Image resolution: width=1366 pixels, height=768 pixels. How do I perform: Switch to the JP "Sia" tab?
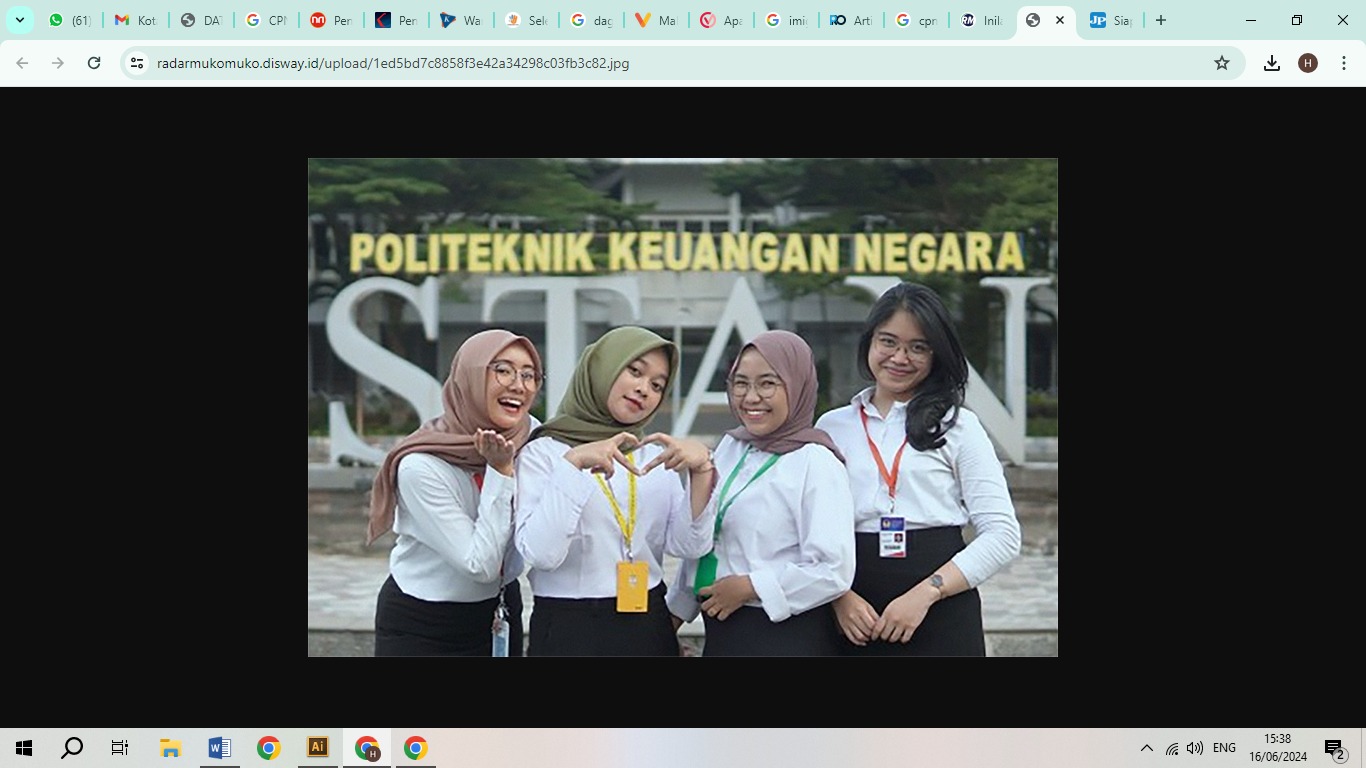click(1112, 20)
